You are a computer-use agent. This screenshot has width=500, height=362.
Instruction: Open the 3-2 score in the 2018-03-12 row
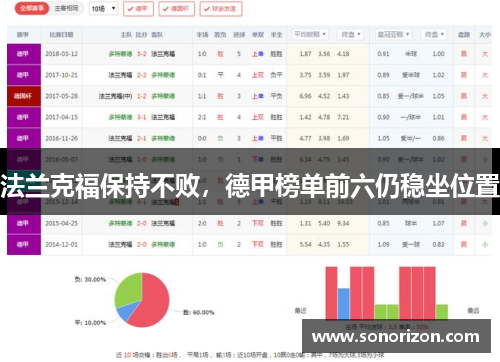point(142,54)
